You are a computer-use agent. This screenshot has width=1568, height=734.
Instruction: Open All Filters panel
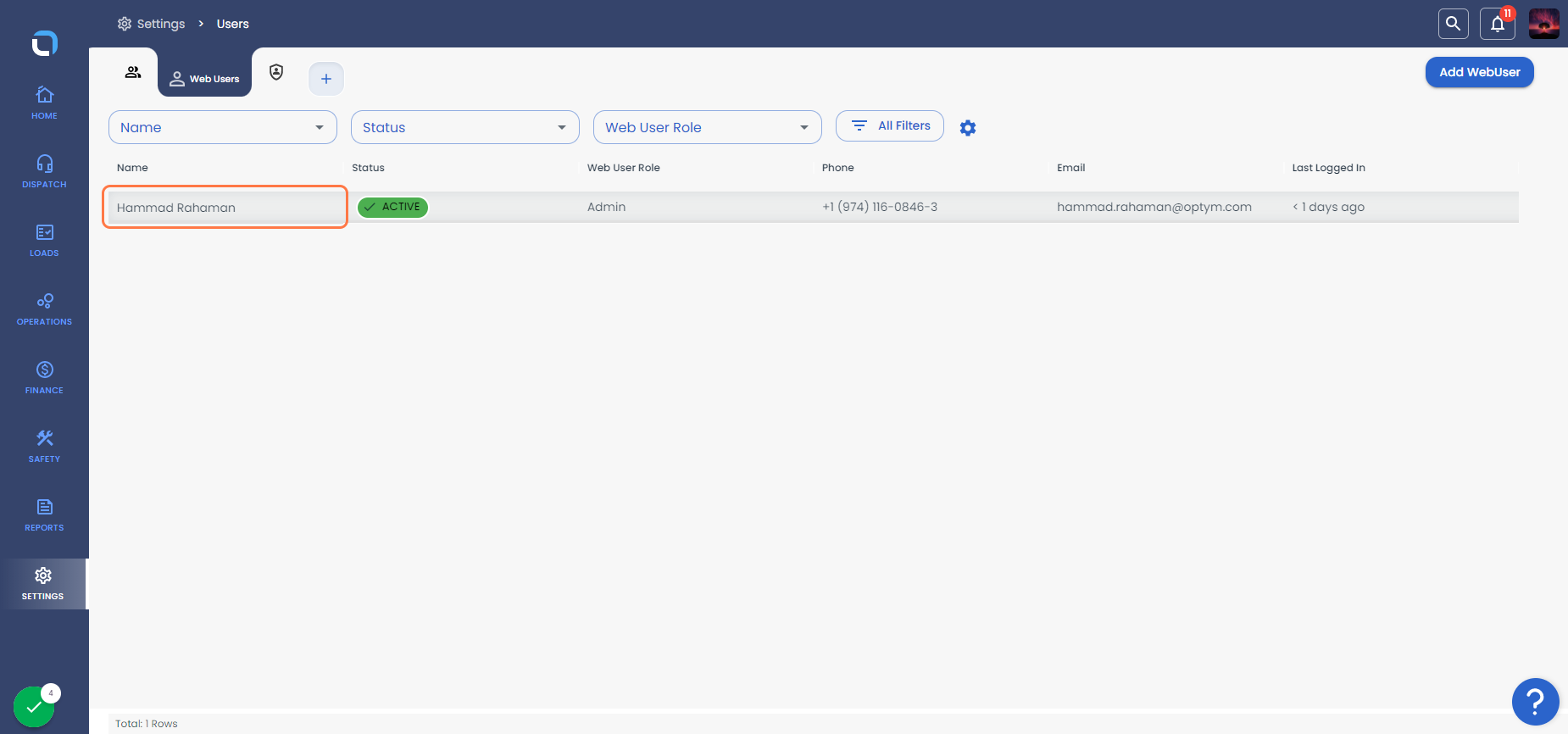pyautogui.click(x=890, y=125)
